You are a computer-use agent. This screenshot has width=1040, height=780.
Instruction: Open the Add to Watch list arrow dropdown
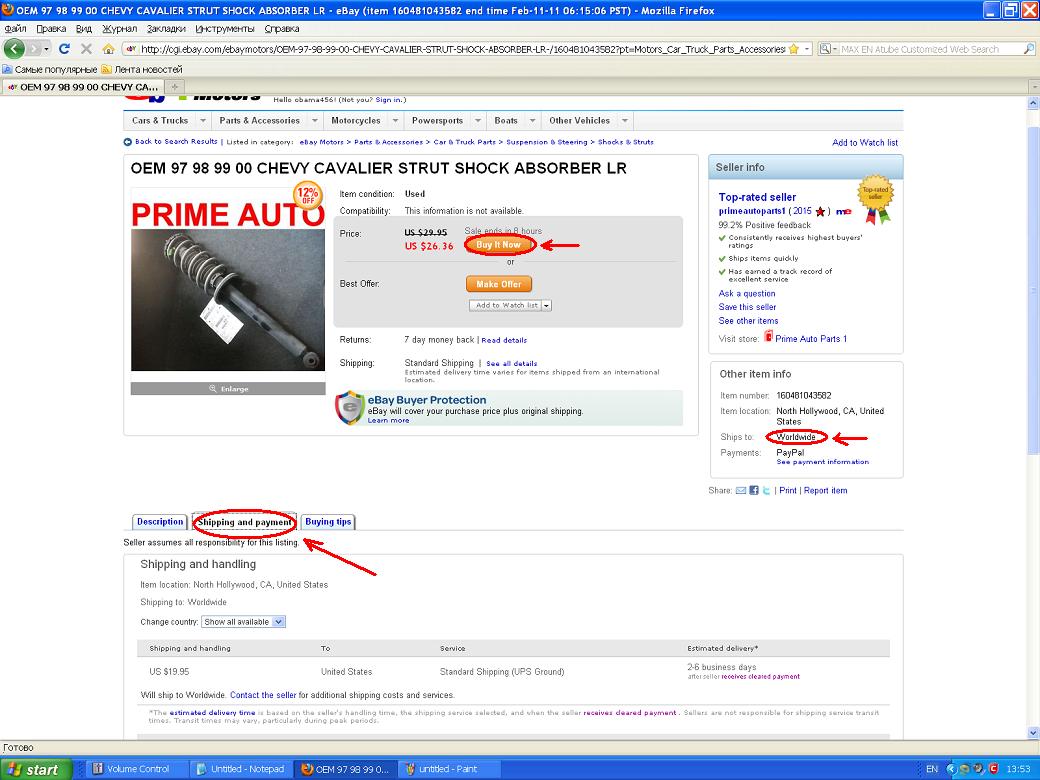tap(547, 306)
